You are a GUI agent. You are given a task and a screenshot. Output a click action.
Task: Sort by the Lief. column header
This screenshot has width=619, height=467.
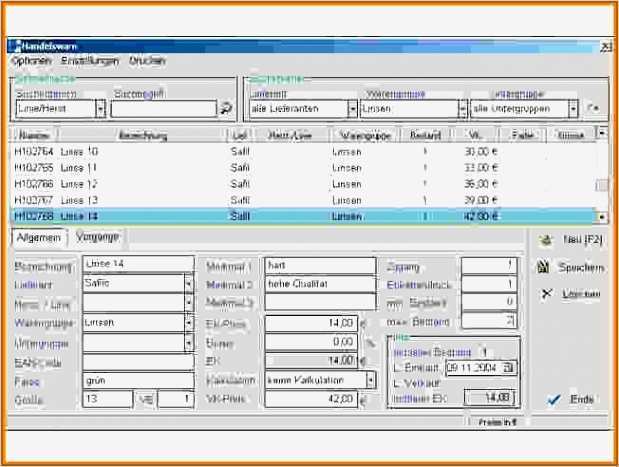240,135
